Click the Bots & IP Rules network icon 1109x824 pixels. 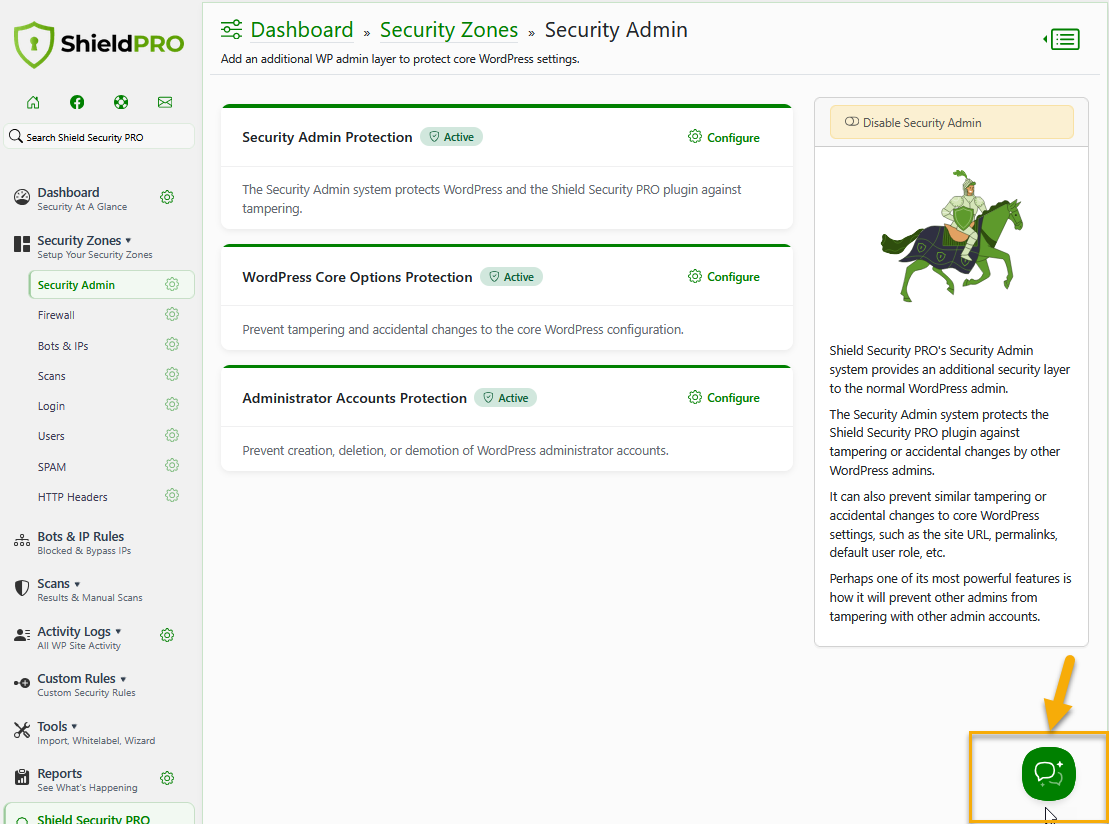pyautogui.click(x=22, y=542)
